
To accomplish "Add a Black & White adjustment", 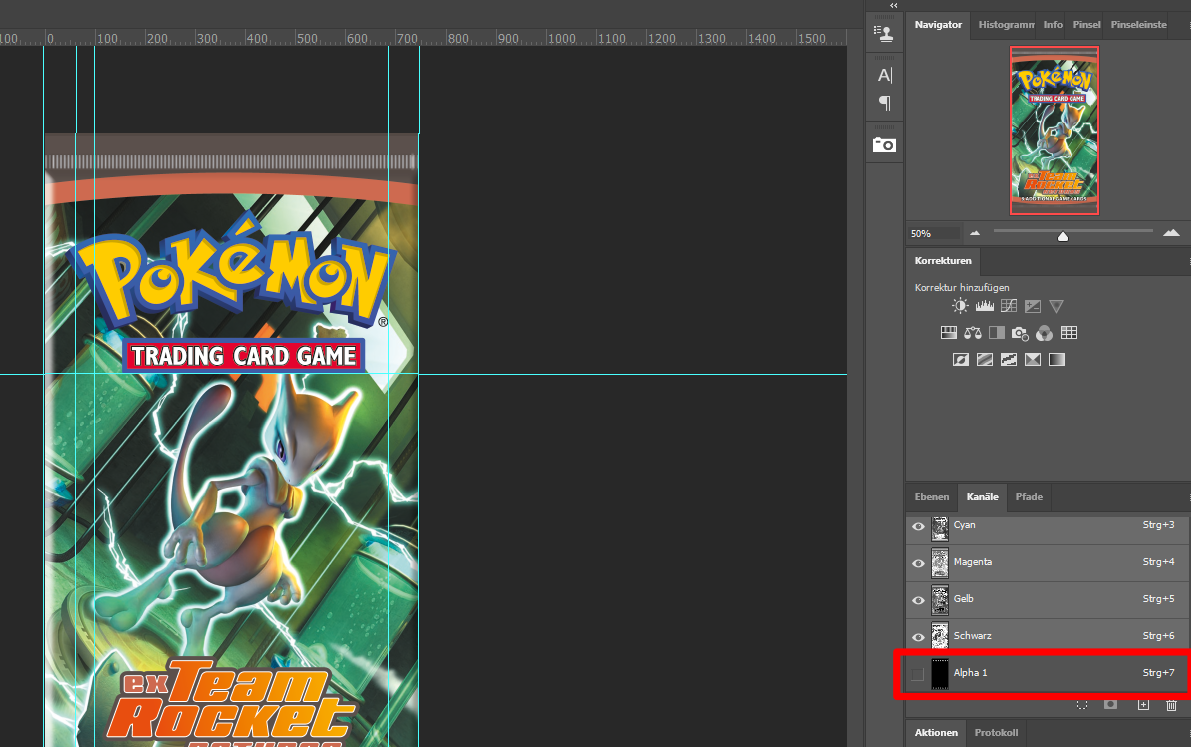I will click(x=997, y=333).
